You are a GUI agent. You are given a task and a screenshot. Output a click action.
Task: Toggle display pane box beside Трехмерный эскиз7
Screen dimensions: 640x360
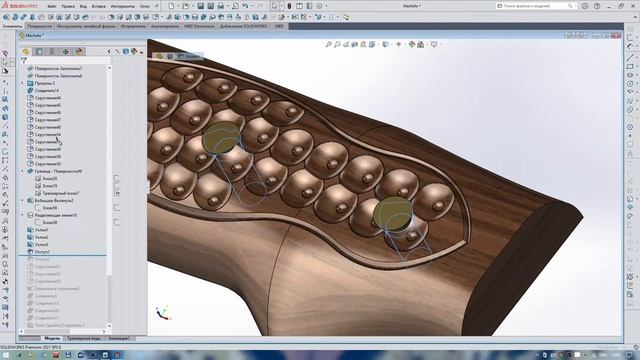click(x=117, y=193)
